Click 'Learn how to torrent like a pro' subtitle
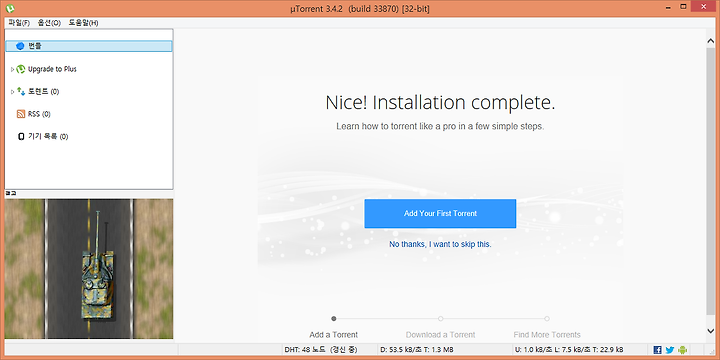Image resolution: width=720 pixels, height=360 pixels. click(x=440, y=126)
